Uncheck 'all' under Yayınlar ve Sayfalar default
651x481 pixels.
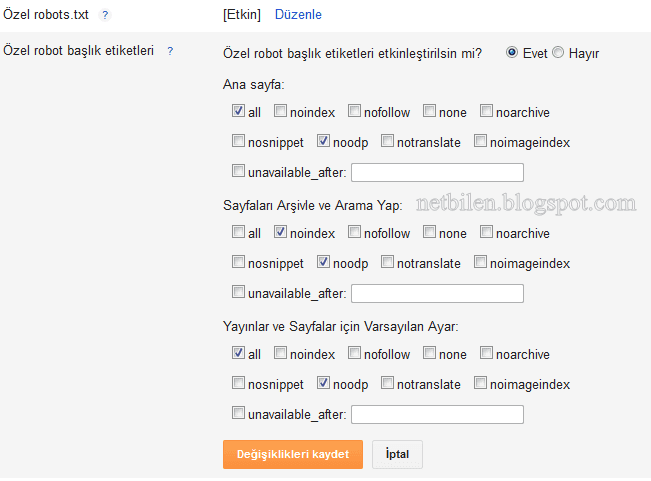(238, 353)
